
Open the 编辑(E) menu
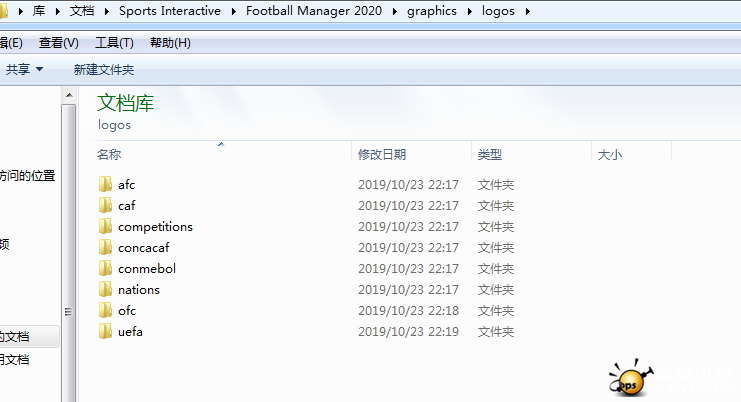point(10,43)
